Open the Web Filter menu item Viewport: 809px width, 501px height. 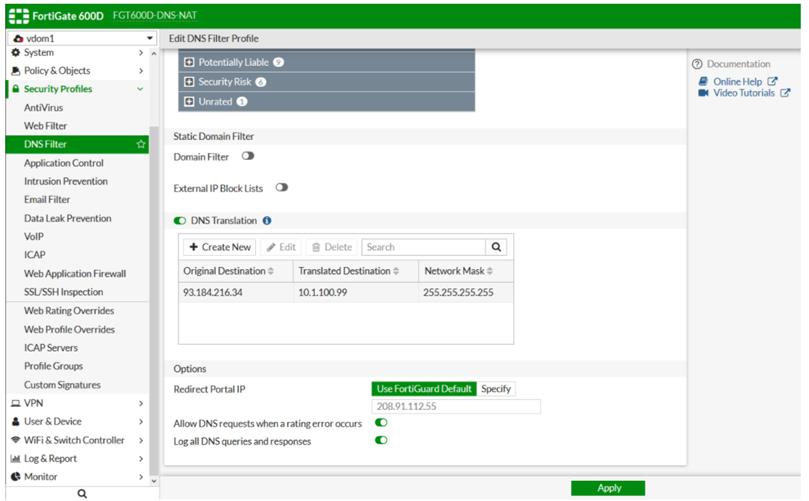(x=45, y=126)
